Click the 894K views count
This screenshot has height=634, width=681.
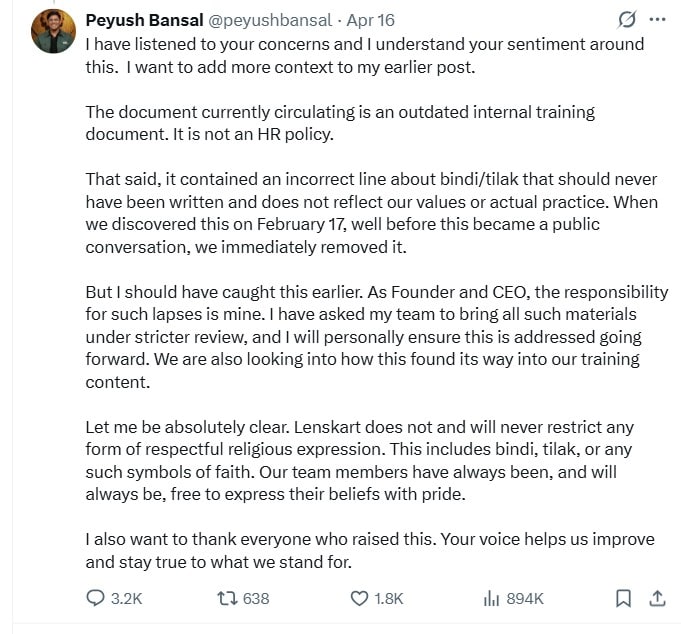[525, 598]
